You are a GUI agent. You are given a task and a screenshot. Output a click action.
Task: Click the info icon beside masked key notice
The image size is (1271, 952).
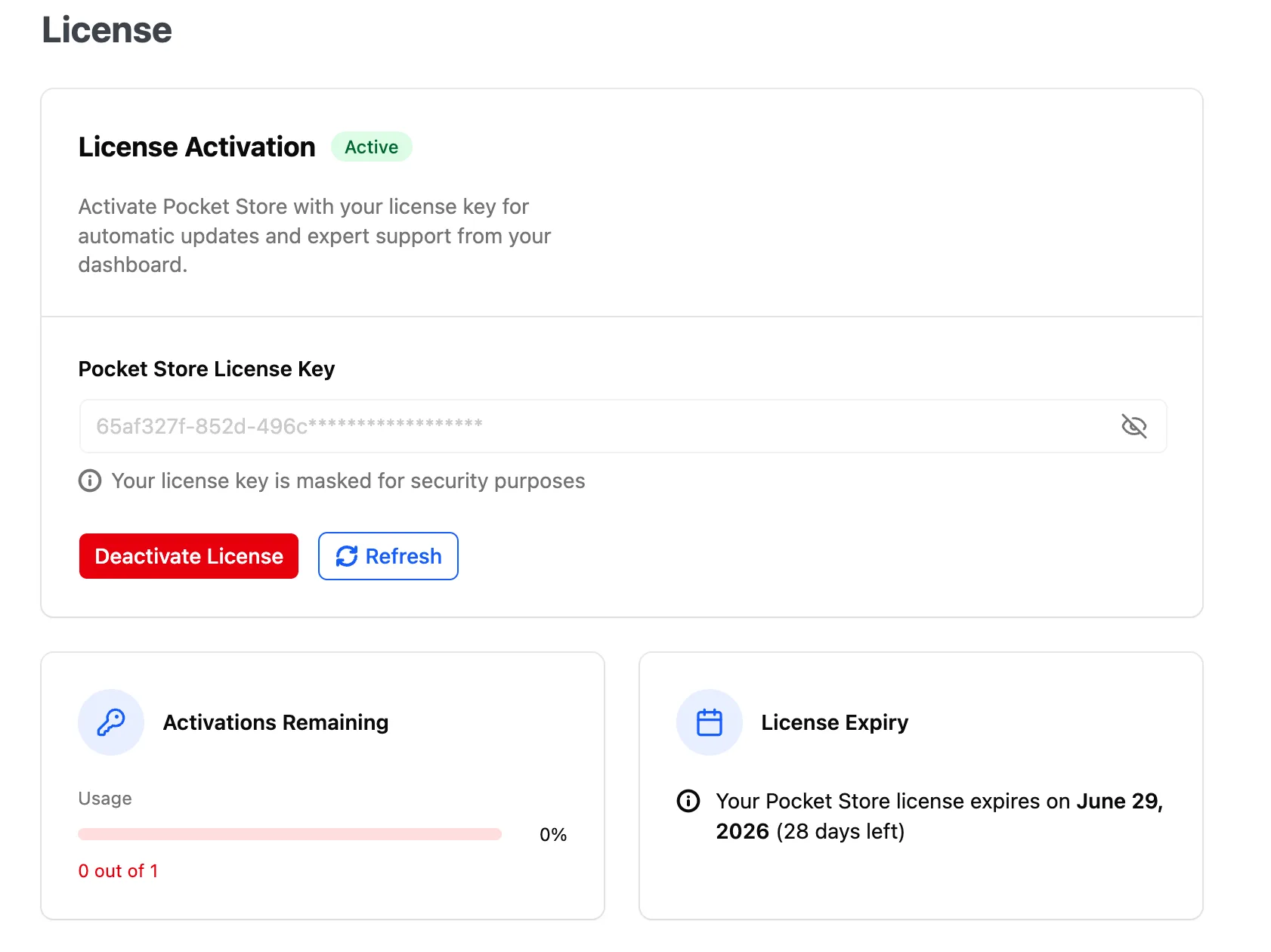(90, 481)
